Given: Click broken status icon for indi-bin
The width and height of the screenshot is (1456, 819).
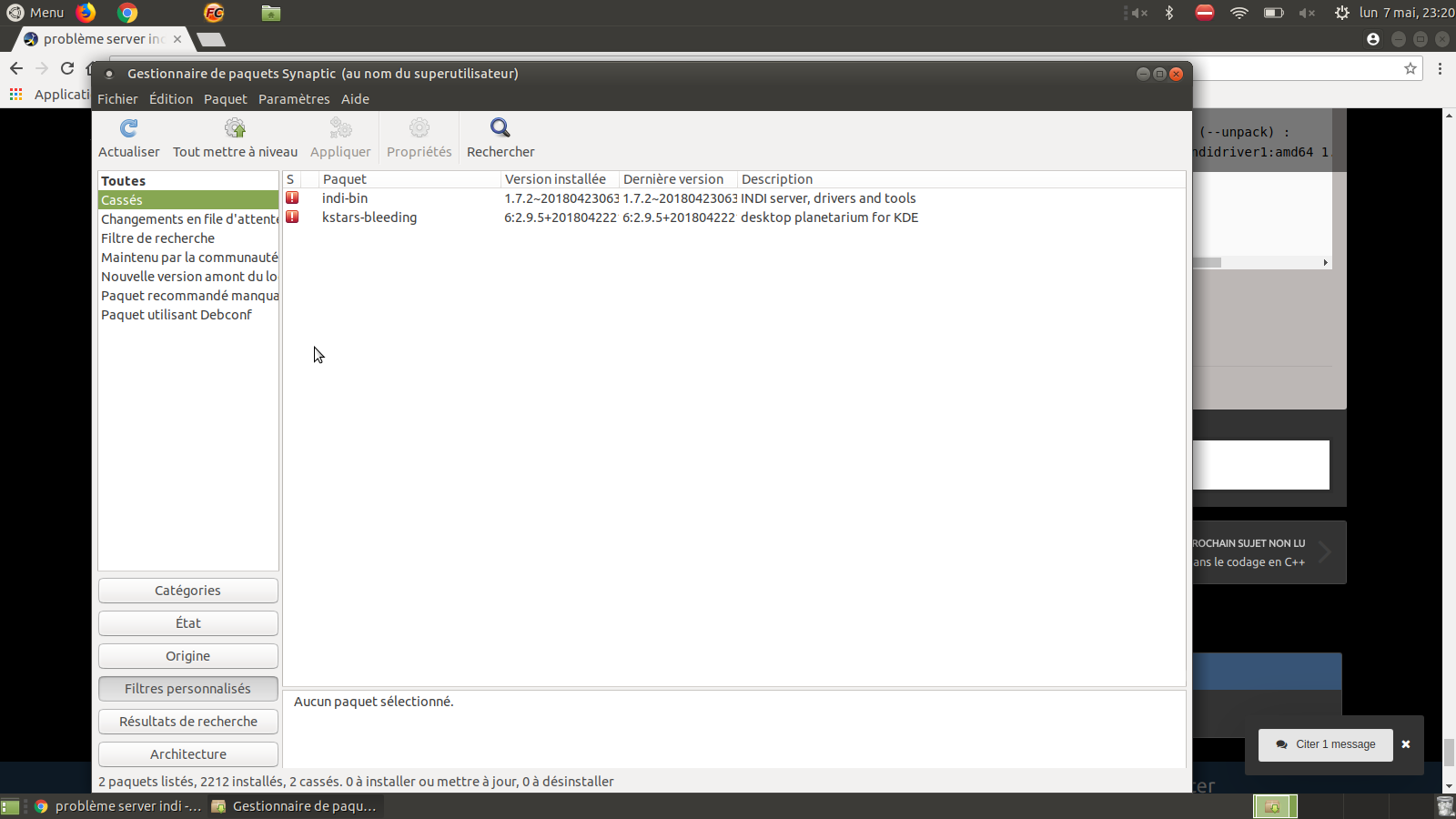Looking at the screenshot, I should (292, 197).
